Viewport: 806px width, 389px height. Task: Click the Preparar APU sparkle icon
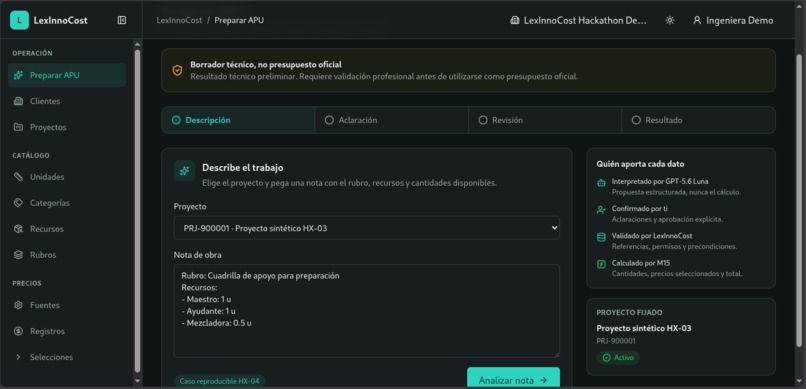pyautogui.click(x=19, y=75)
